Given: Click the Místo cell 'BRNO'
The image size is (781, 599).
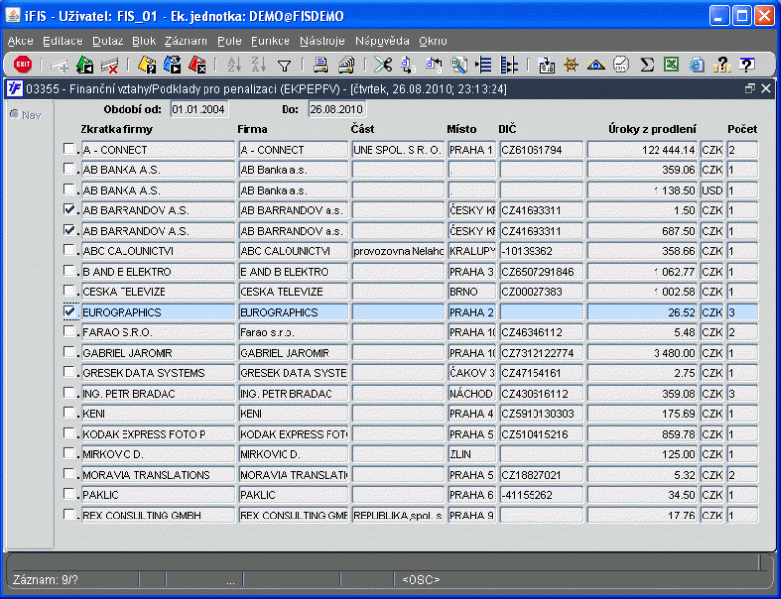Looking at the screenshot, I should tap(471, 292).
